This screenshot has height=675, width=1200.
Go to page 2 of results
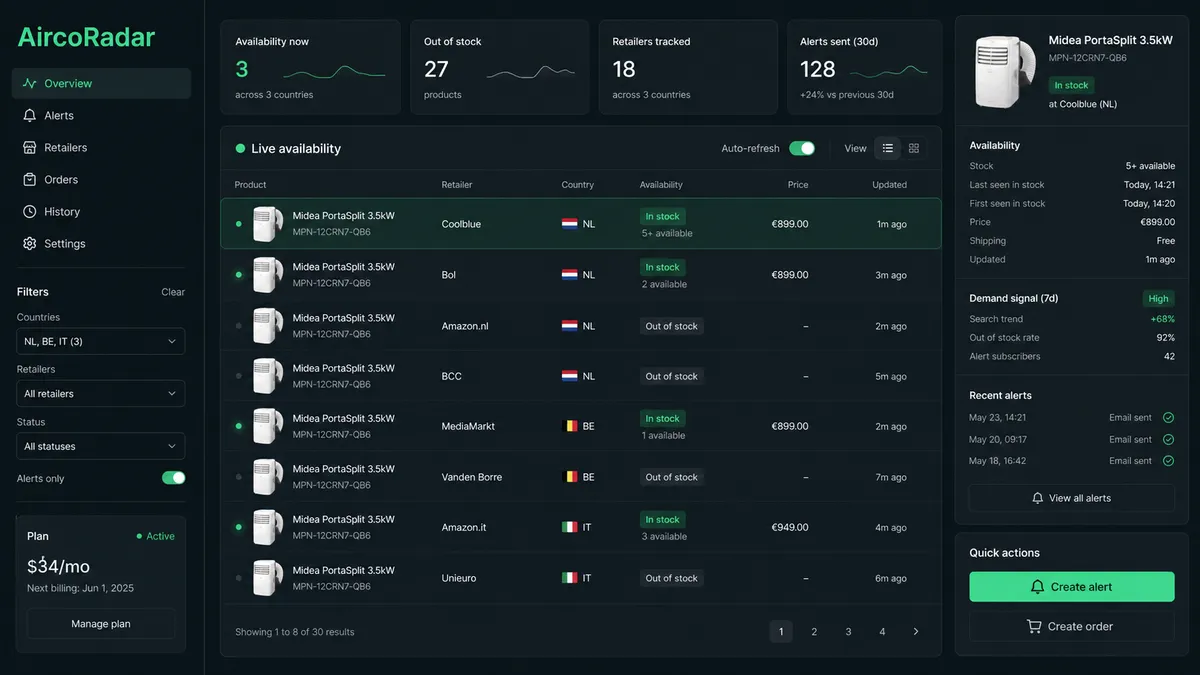pyautogui.click(x=814, y=631)
